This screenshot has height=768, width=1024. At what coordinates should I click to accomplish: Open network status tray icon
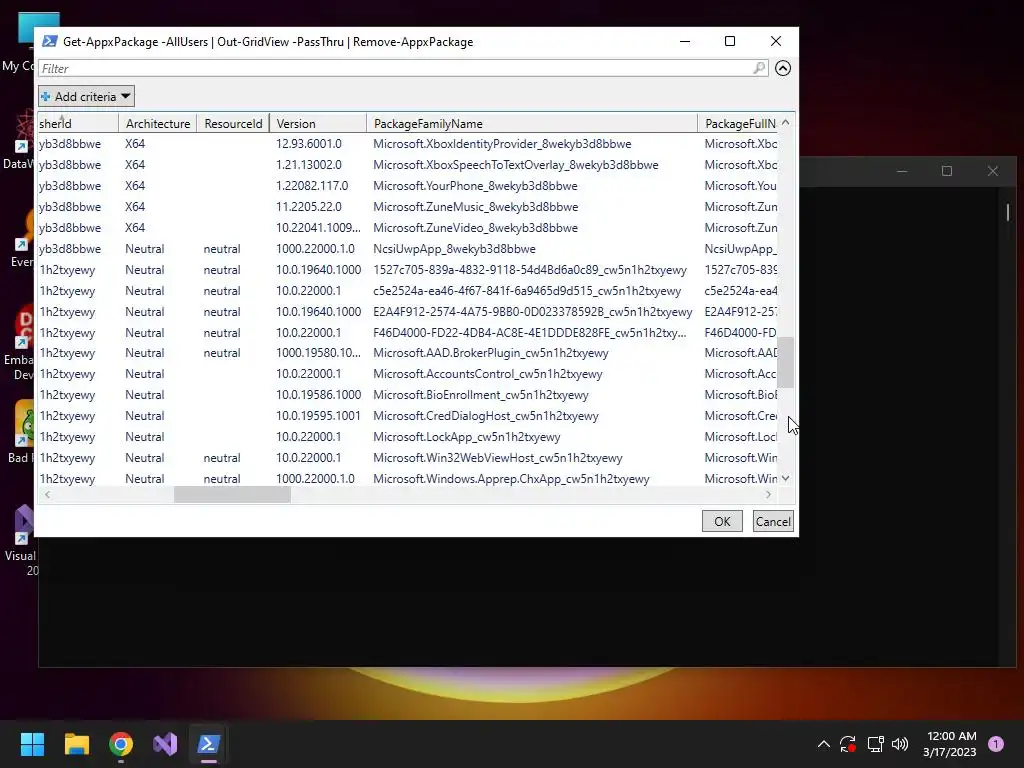(875, 744)
